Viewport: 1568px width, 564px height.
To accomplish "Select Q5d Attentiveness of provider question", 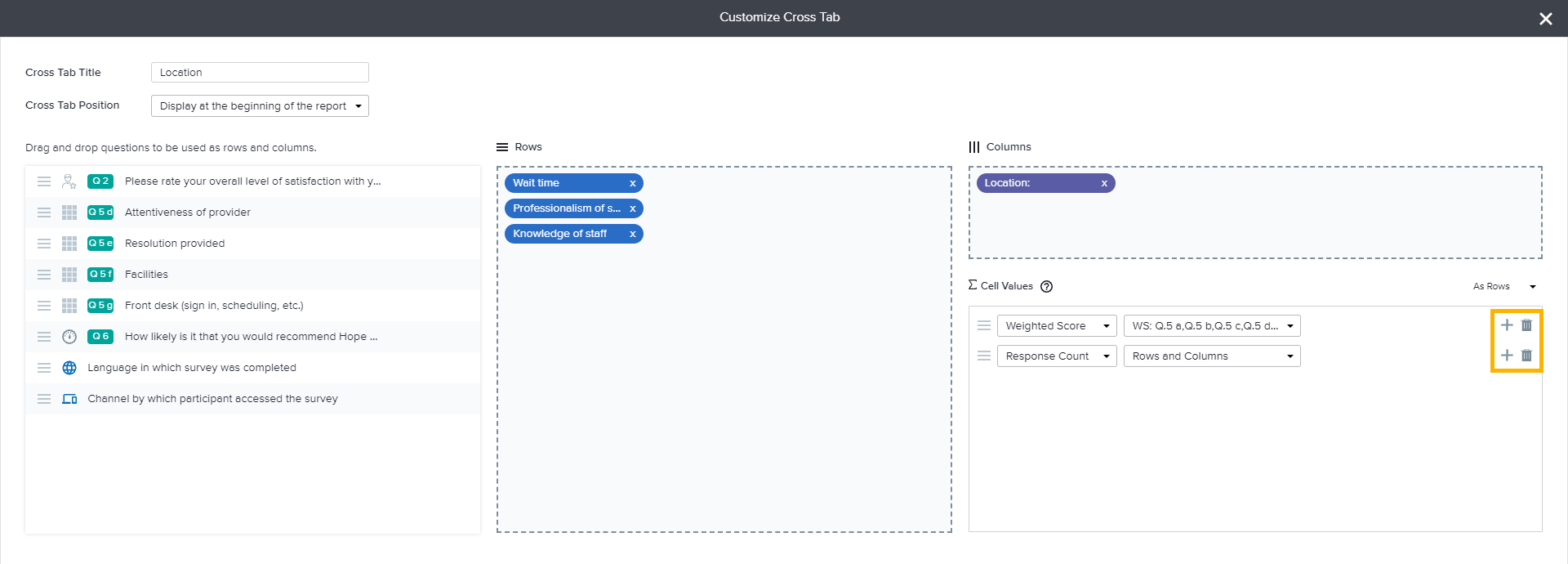I will coord(188,213).
